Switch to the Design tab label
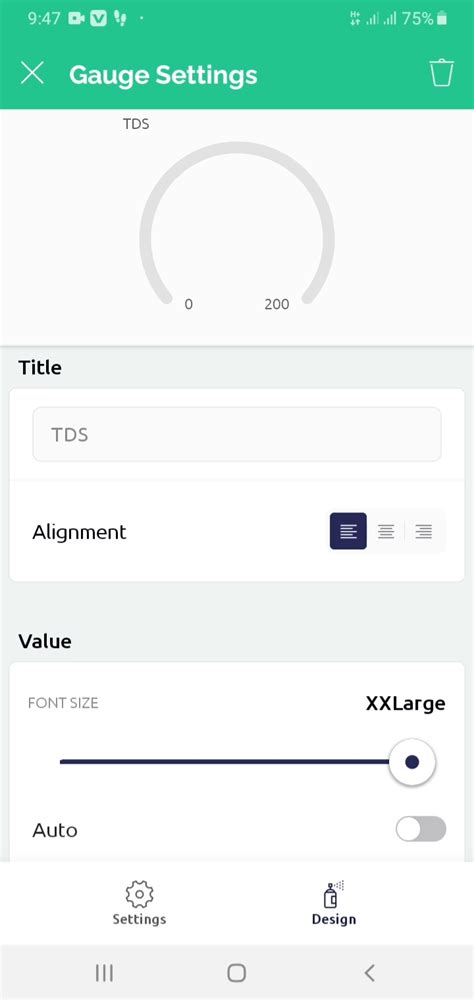The width and height of the screenshot is (474, 1000). tap(334, 919)
